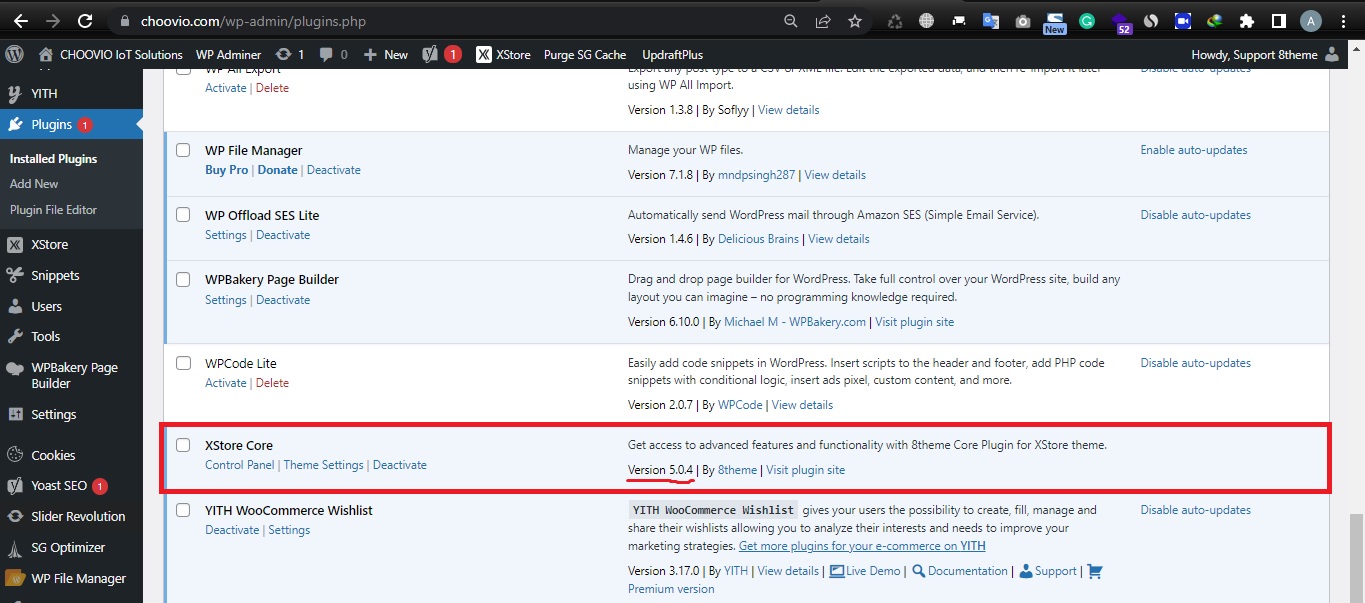Screen dimensions: 1365x603
Task: Open XStore Core Control Panel
Action: click(240, 465)
